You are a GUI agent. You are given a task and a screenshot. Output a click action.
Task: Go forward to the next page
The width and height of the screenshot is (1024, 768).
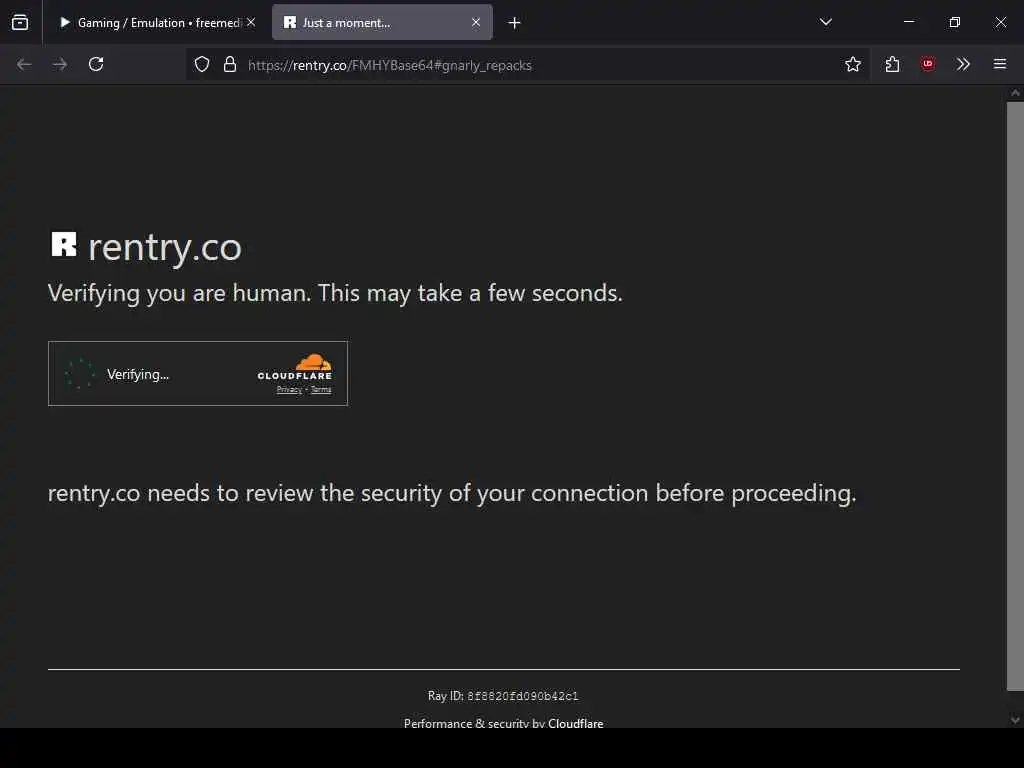[x=60, y=64]
